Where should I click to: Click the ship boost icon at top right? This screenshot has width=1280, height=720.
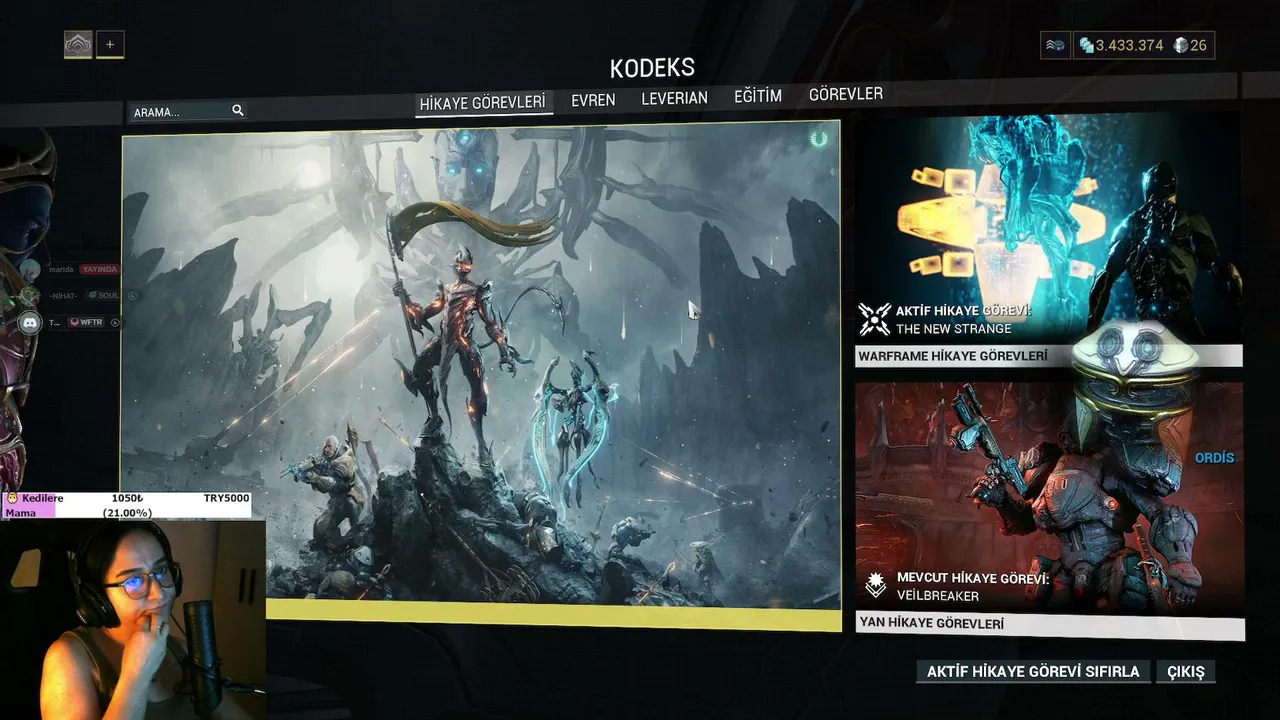pyautogui.click(x=1055, y=45)
